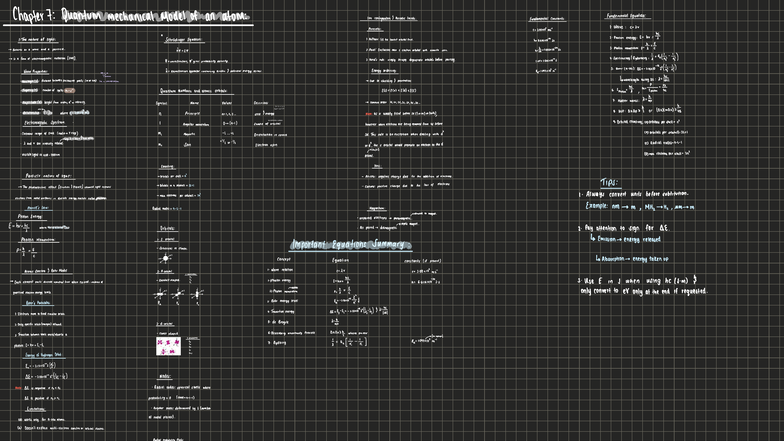Click the Chapter 7 title heading

132,14
